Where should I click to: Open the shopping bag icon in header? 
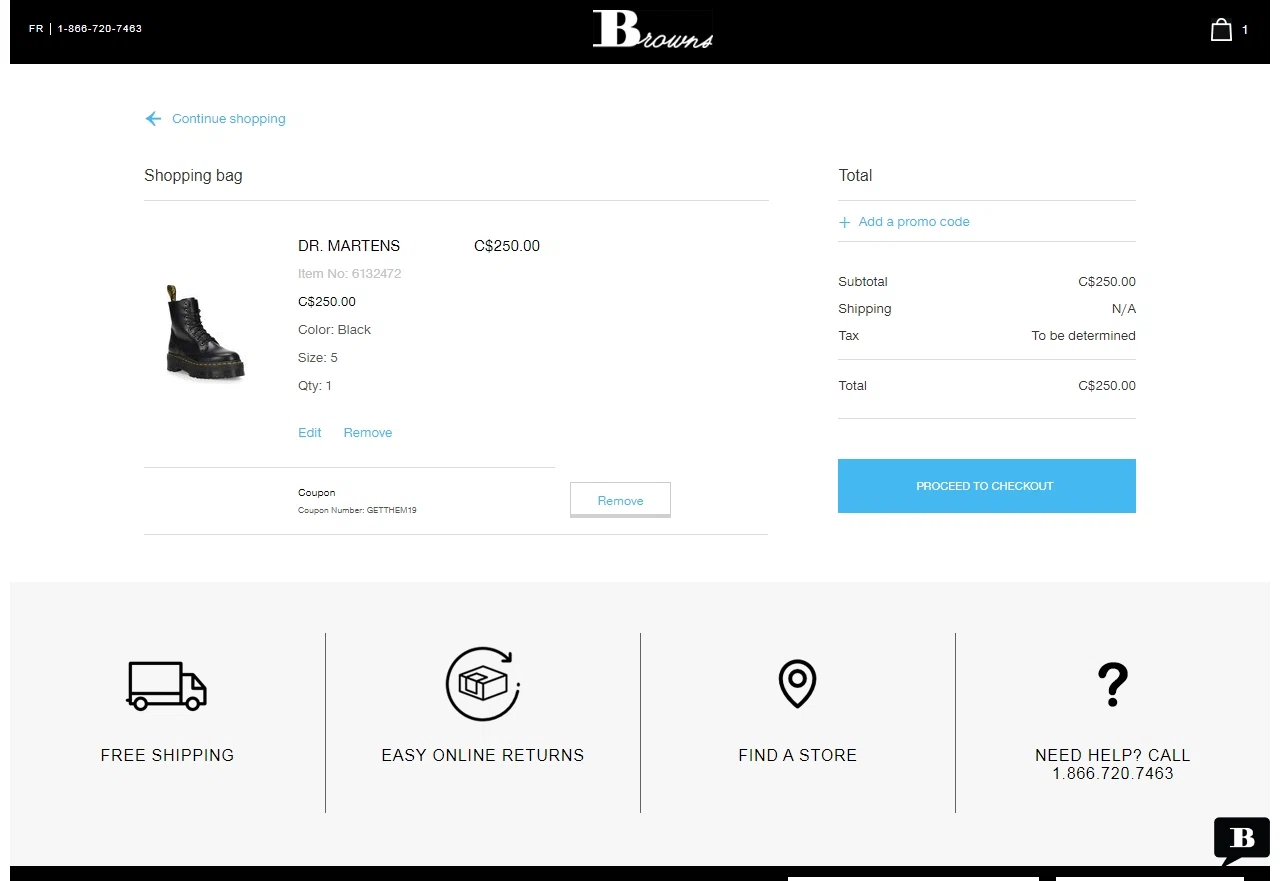(x=1221, y=30)
